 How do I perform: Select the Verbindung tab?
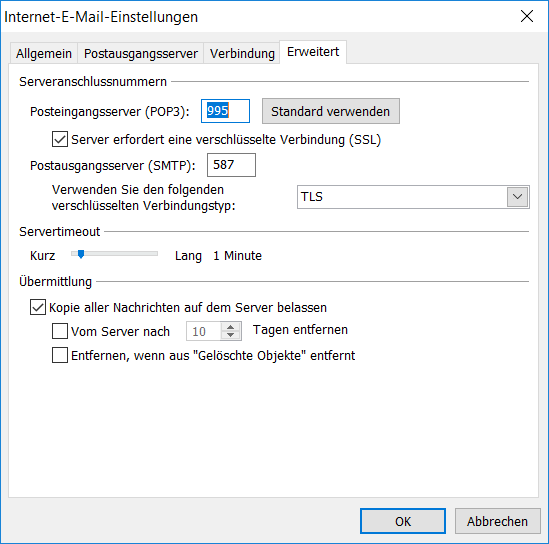242,54
